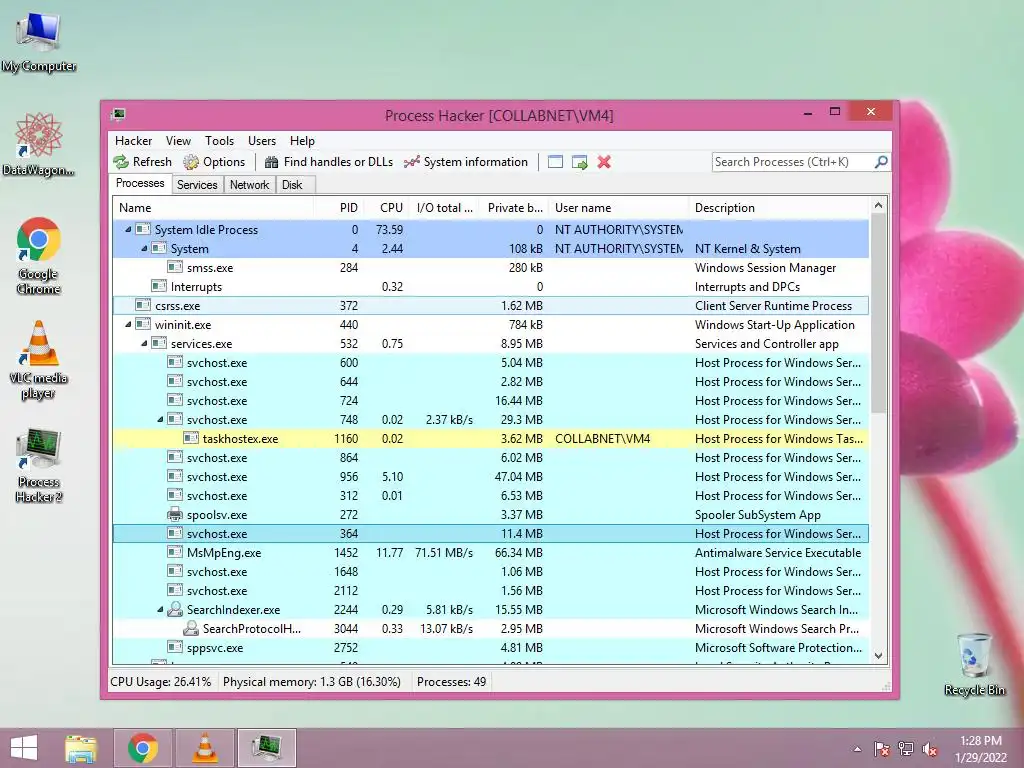Image resolution: width=1024 pixels, height=768 pixels.
Task: Open the Hacker menu
Action: coord(133,140)
